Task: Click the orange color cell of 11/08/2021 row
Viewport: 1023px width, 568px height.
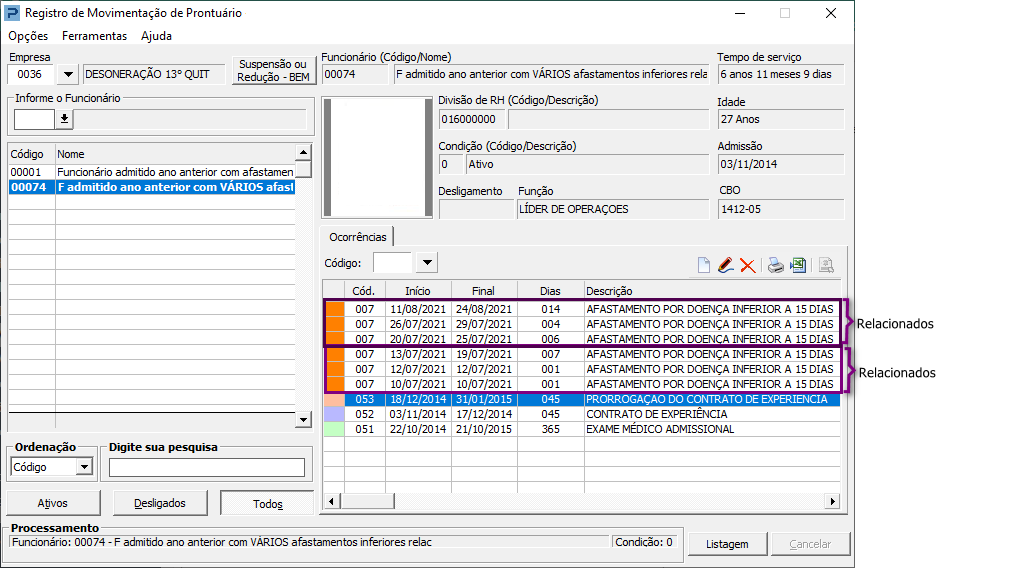Action: [x=335, y=309]
